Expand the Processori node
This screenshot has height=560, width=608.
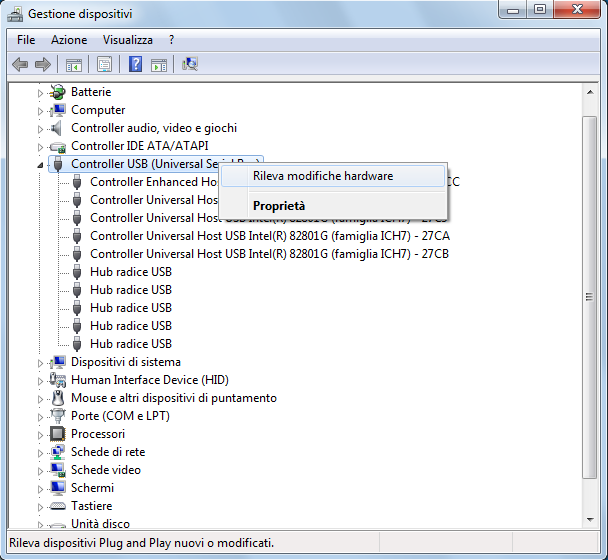[40, 435]
